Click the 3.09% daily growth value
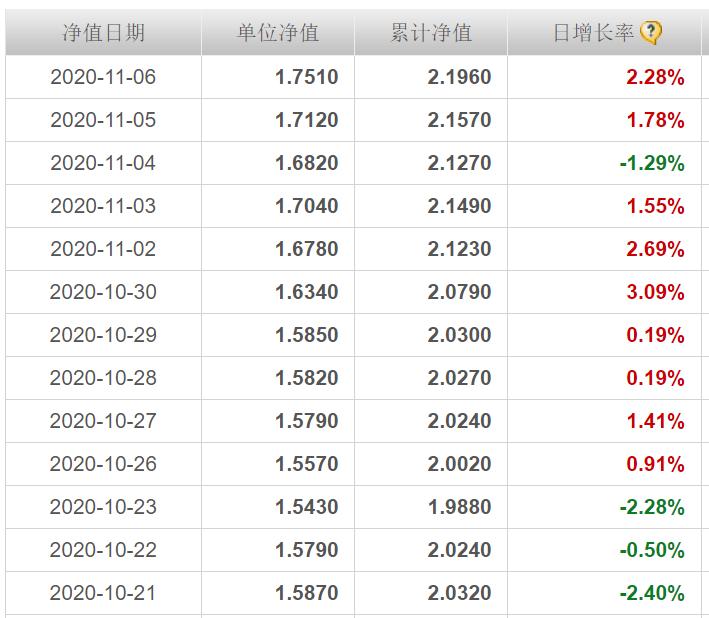The image size is (709, 618). pyautogui.click(x=655, y=292)
